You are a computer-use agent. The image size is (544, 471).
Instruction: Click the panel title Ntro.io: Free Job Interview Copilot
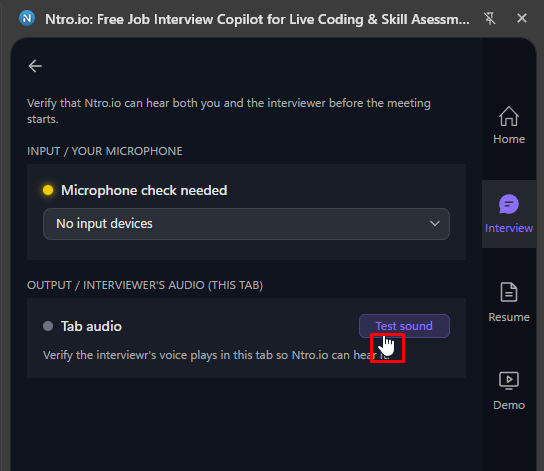coord(257,19)
